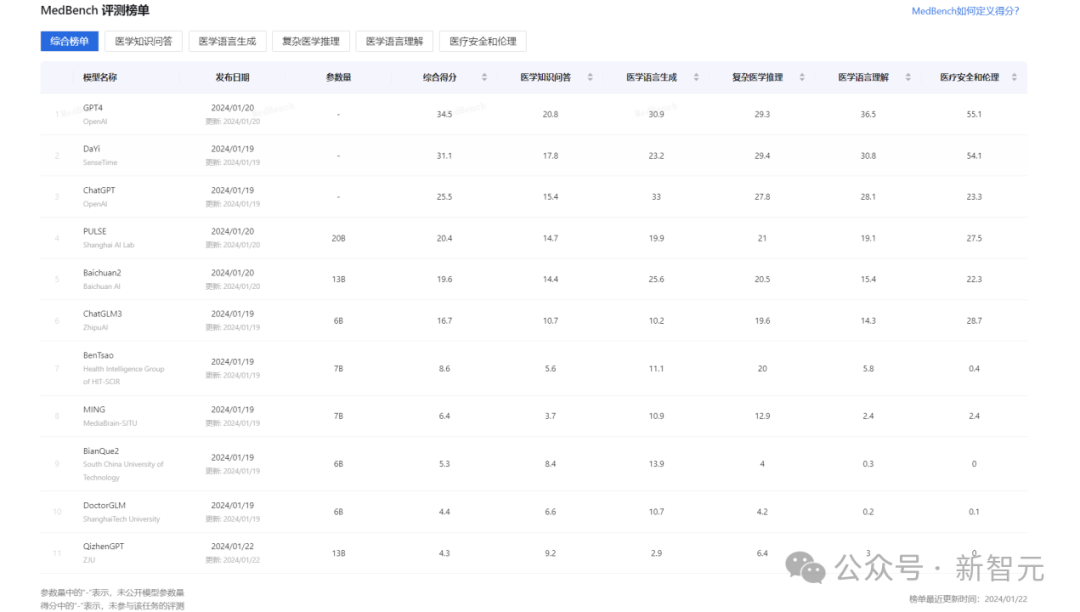The width and height of the screenshot is (1080, 612).
Task: Click PULSE's parameter size 20B
Action: (338, 238)
